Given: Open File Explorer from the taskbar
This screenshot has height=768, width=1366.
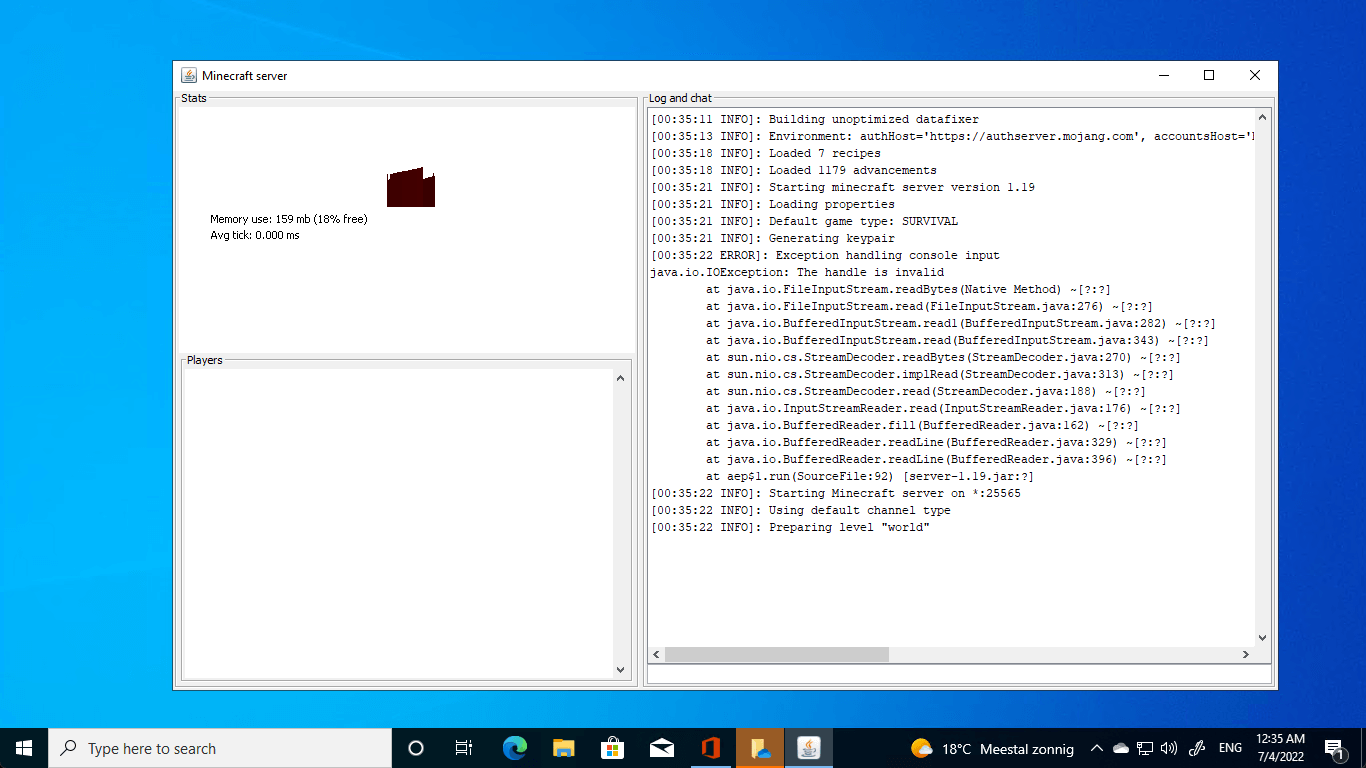Looking at the screenshot, I should coord(564,748).
